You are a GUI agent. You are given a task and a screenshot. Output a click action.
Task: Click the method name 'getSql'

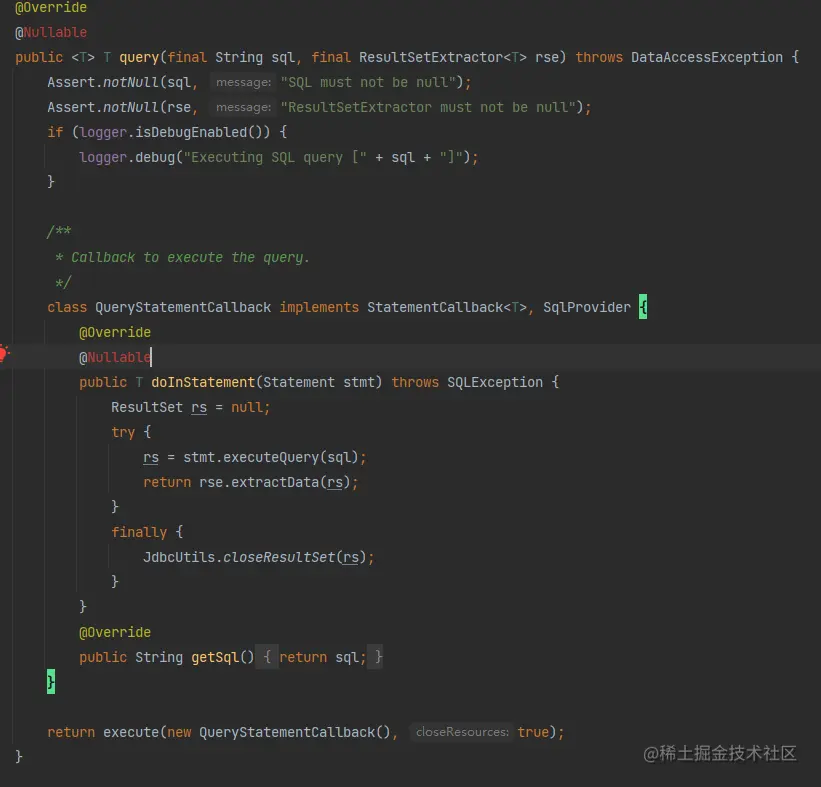point(215,657)
